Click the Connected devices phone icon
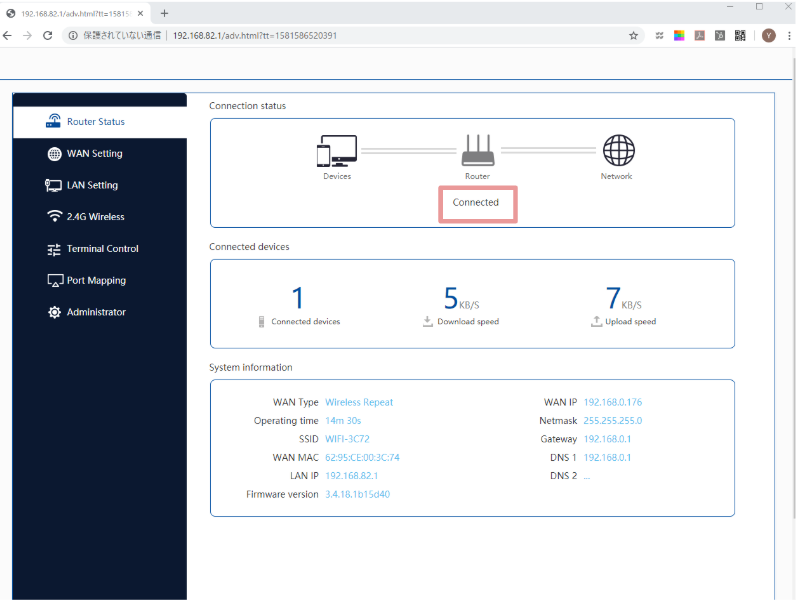797x601 pixels. point(261,322)
